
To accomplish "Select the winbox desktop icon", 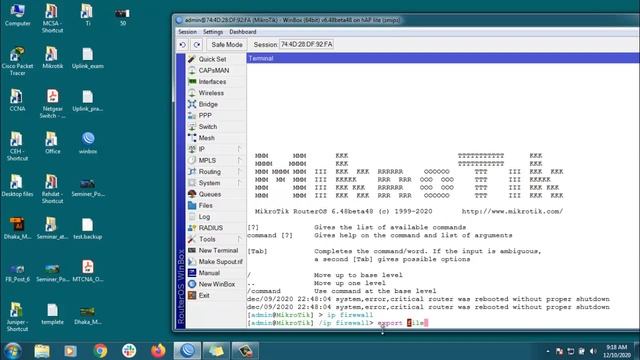I will (x=88, y=143).
